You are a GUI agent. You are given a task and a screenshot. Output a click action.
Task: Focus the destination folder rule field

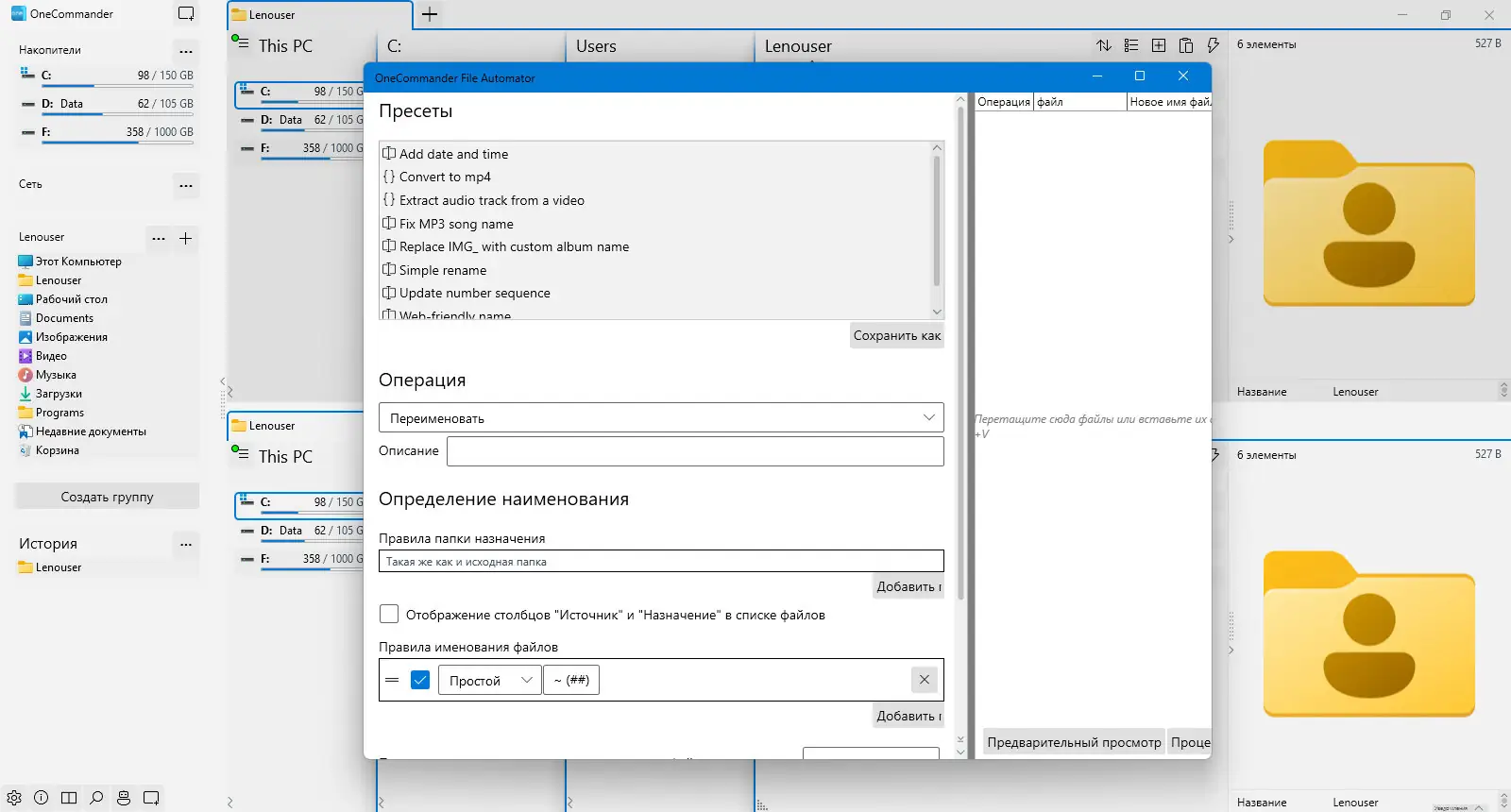(x=661, y=561)
